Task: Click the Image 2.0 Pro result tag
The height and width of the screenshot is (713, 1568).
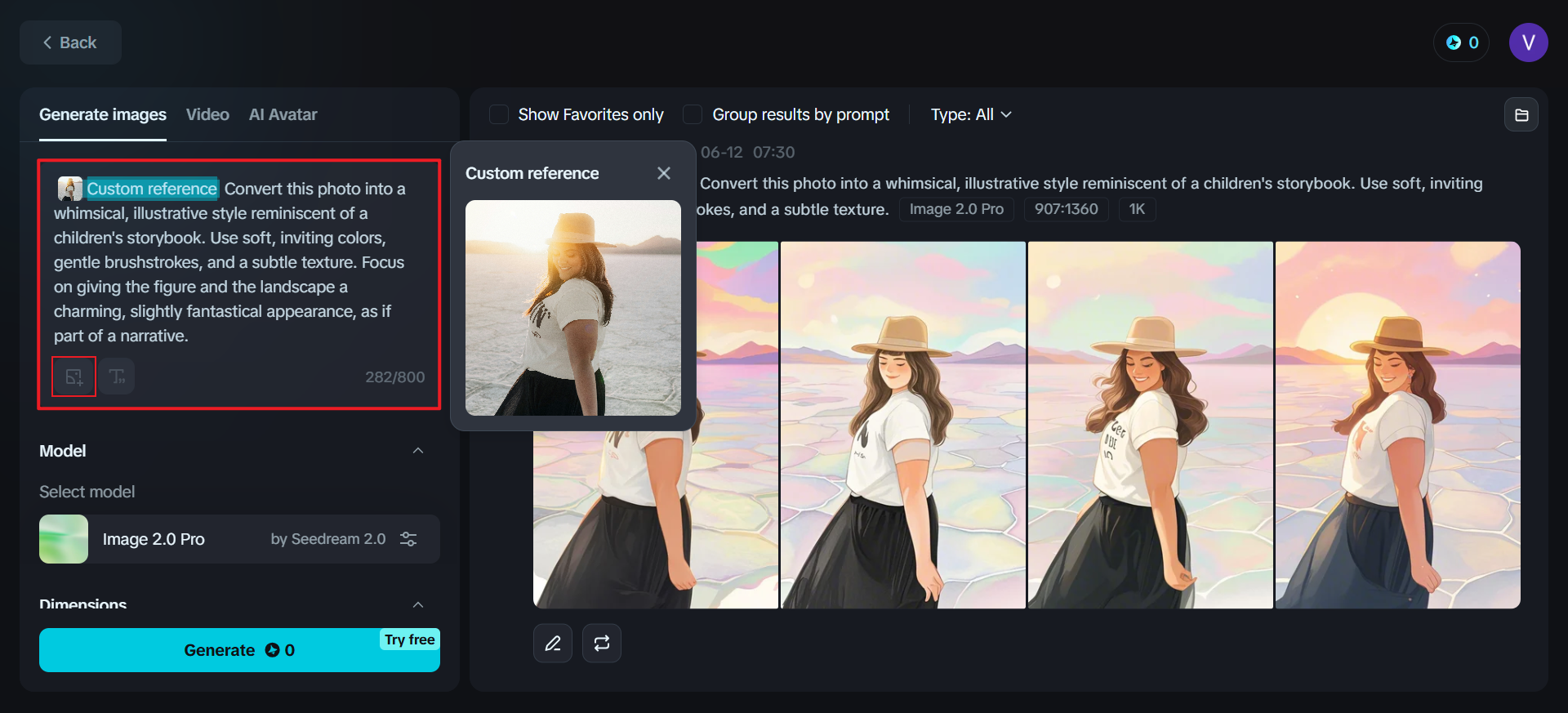Action: pyautogui.click(x=956, y=209)
